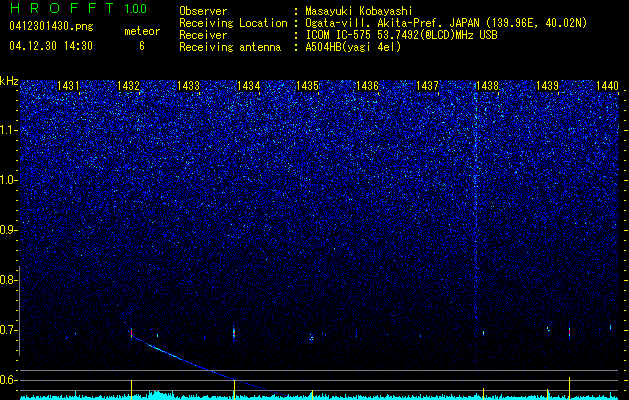Click the 0.7 frequency axis label
Viewport: 629px width, 400px height.
(x=9, y=330)
